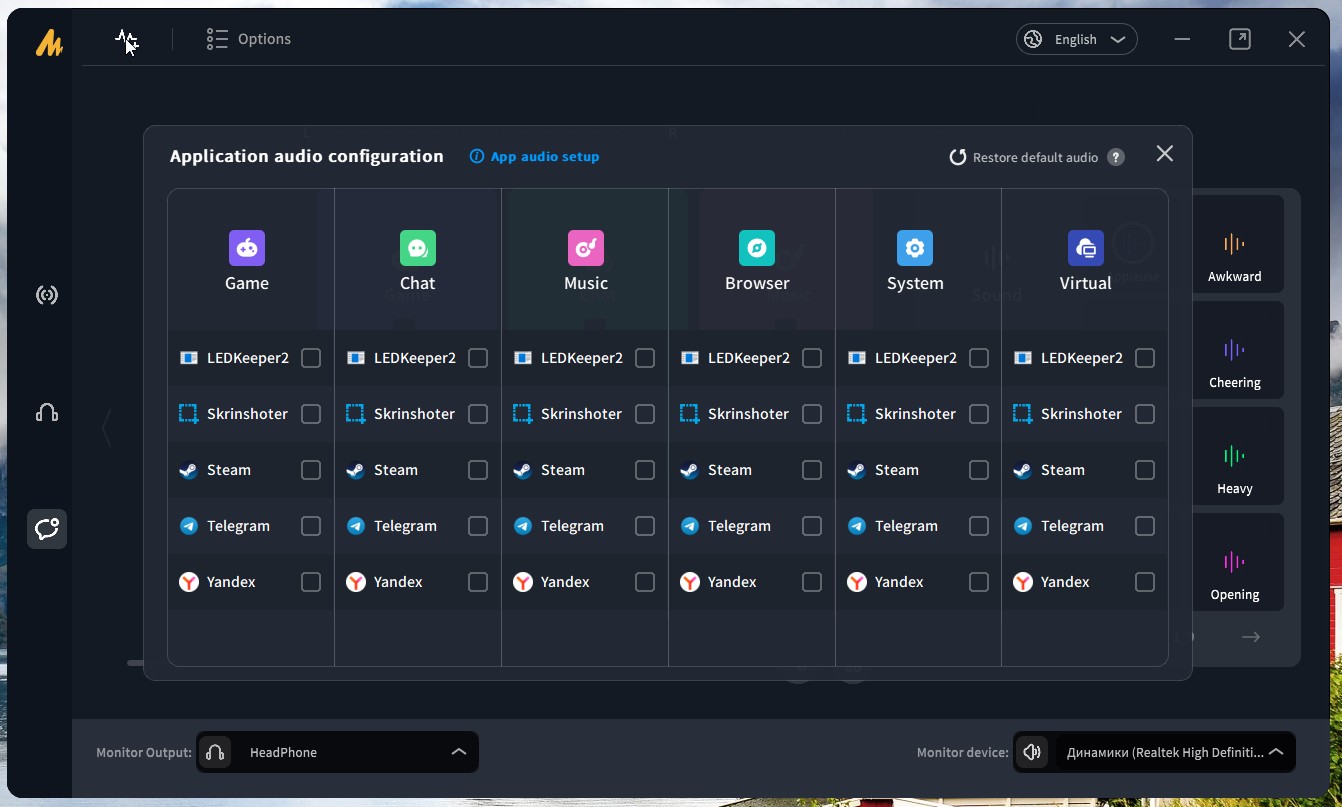Check LEDKeeper2 in Virtual column
Viewport: 1342px width, 807px height.
[1145, 358]
